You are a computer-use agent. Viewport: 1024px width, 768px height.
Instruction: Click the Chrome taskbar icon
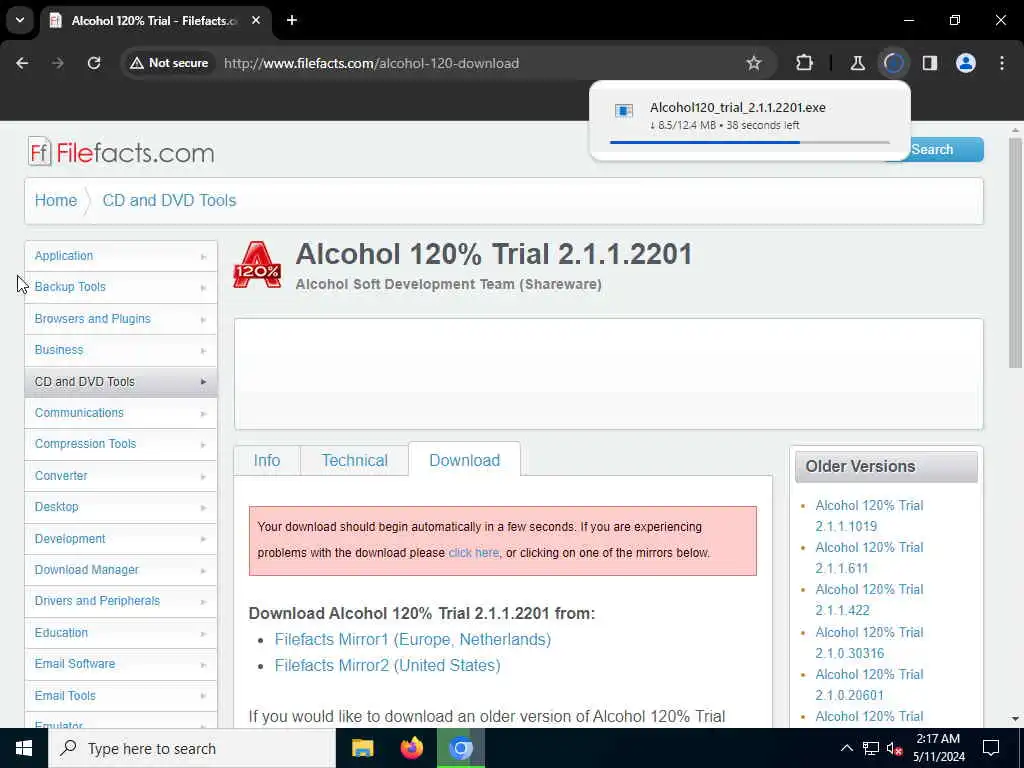pos(460,748)
